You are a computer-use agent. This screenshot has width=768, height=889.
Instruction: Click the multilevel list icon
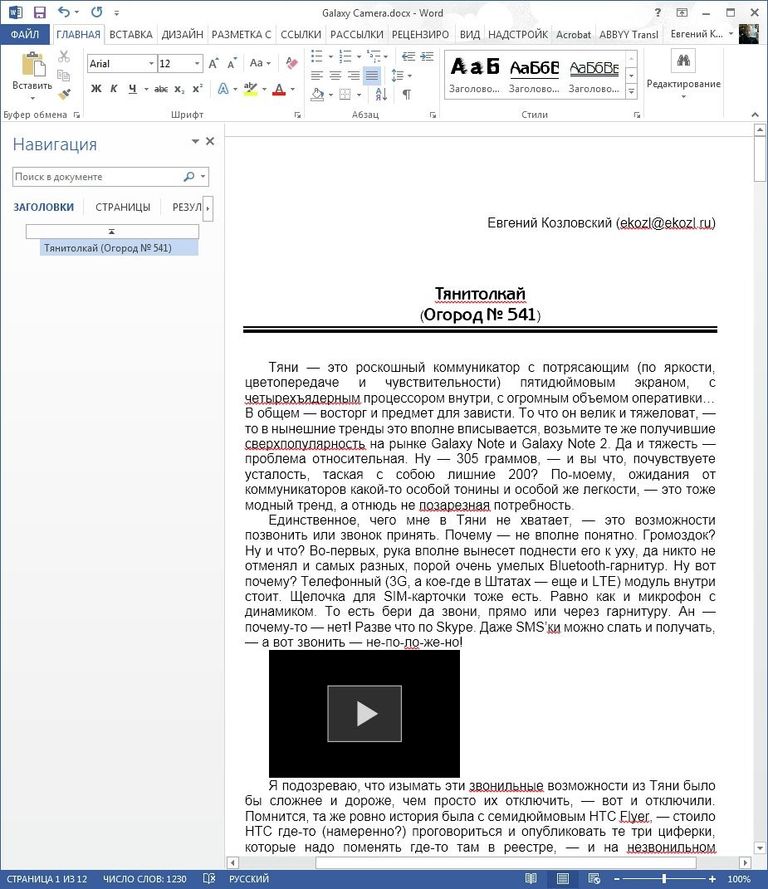(374, 56)
